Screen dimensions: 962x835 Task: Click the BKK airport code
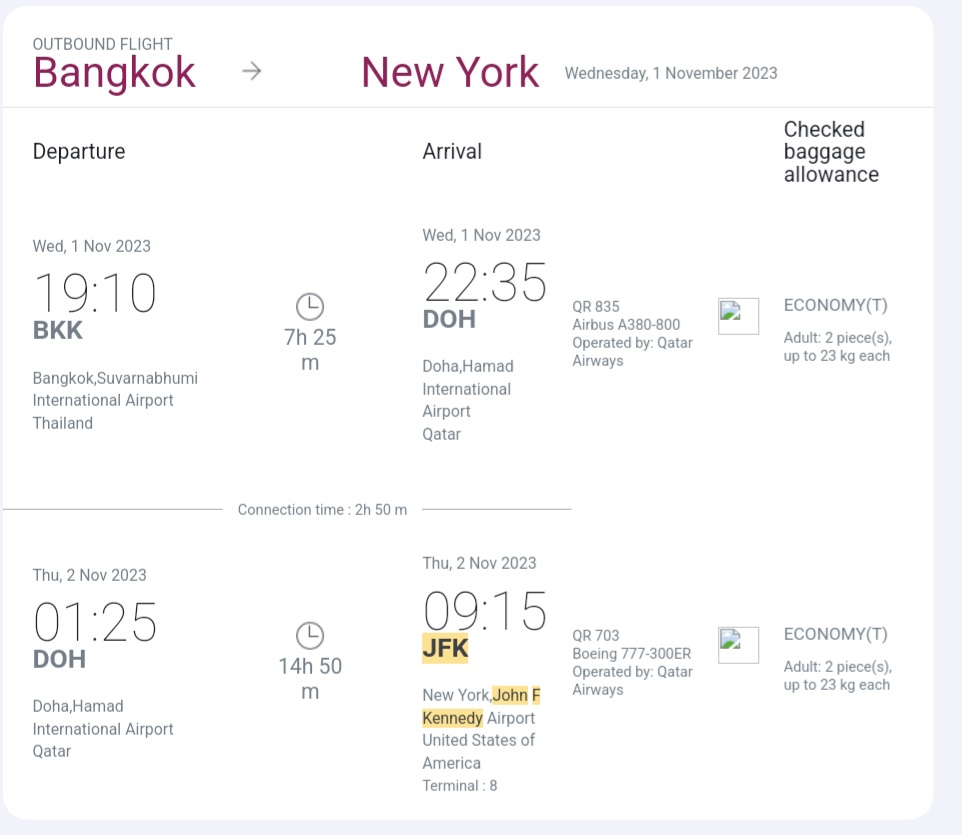click(58, 331)
